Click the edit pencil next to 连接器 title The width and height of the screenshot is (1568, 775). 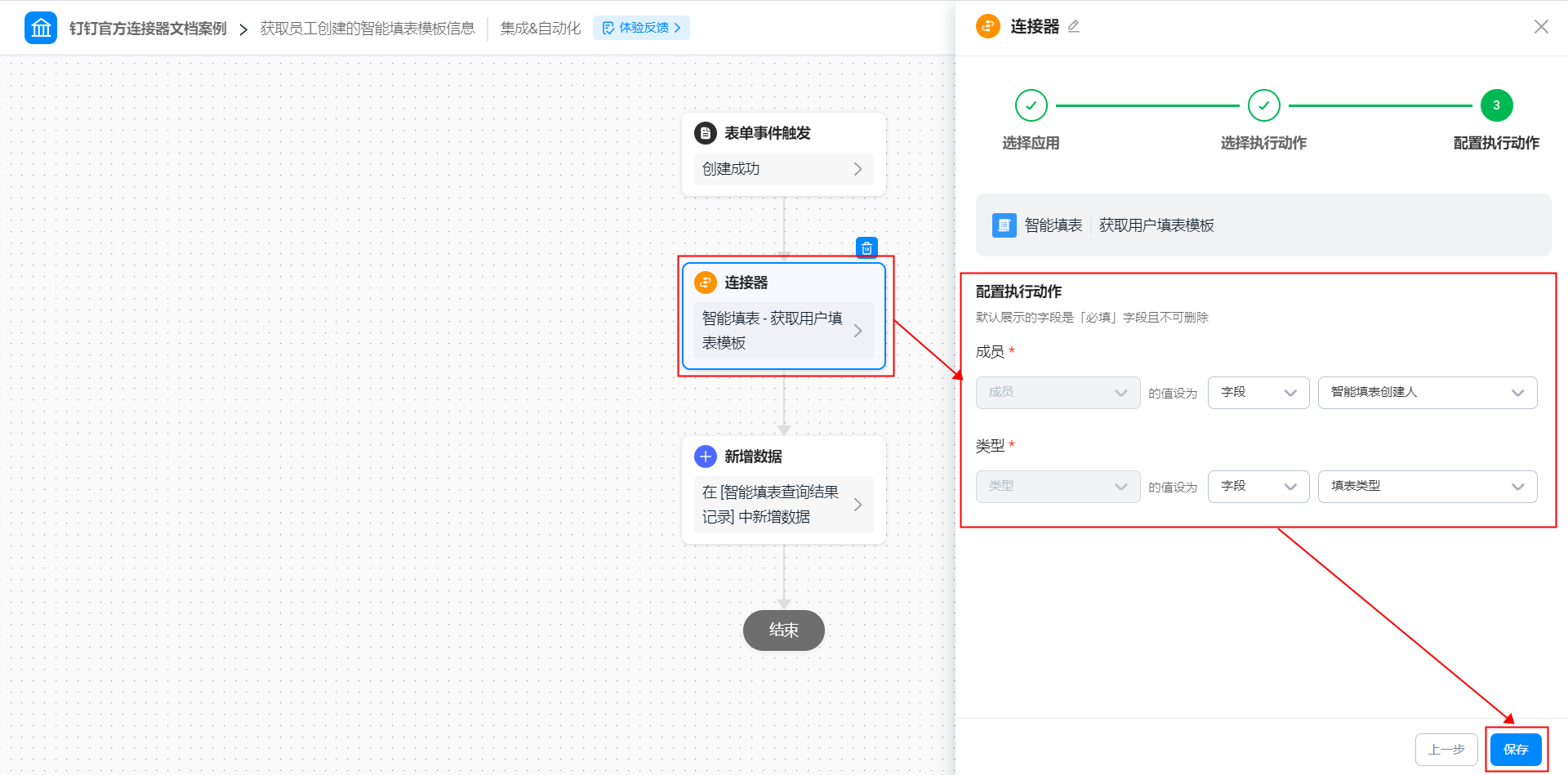1073,26
